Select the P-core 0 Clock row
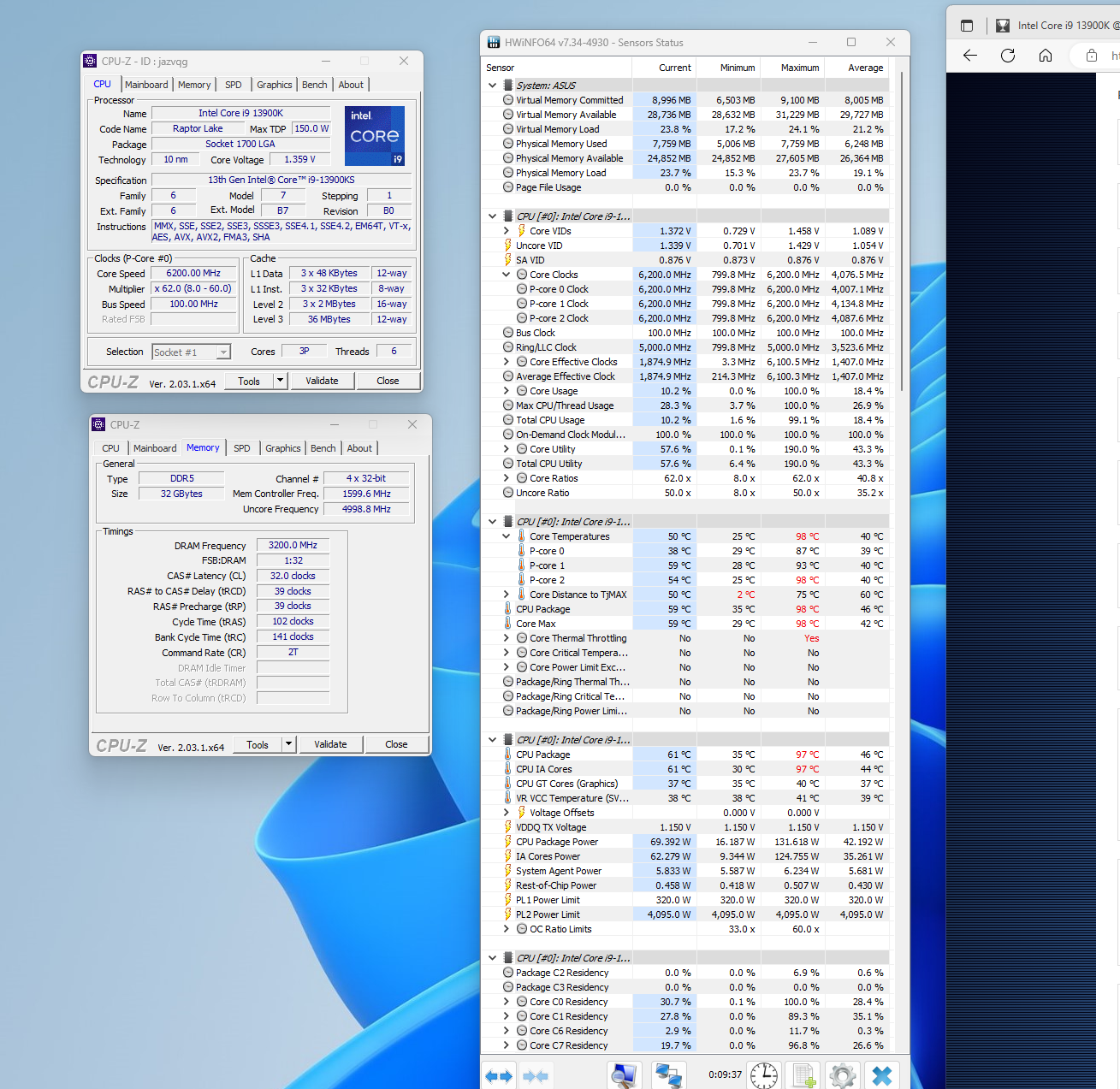The image size is (1120, 1089). [684, 289]
